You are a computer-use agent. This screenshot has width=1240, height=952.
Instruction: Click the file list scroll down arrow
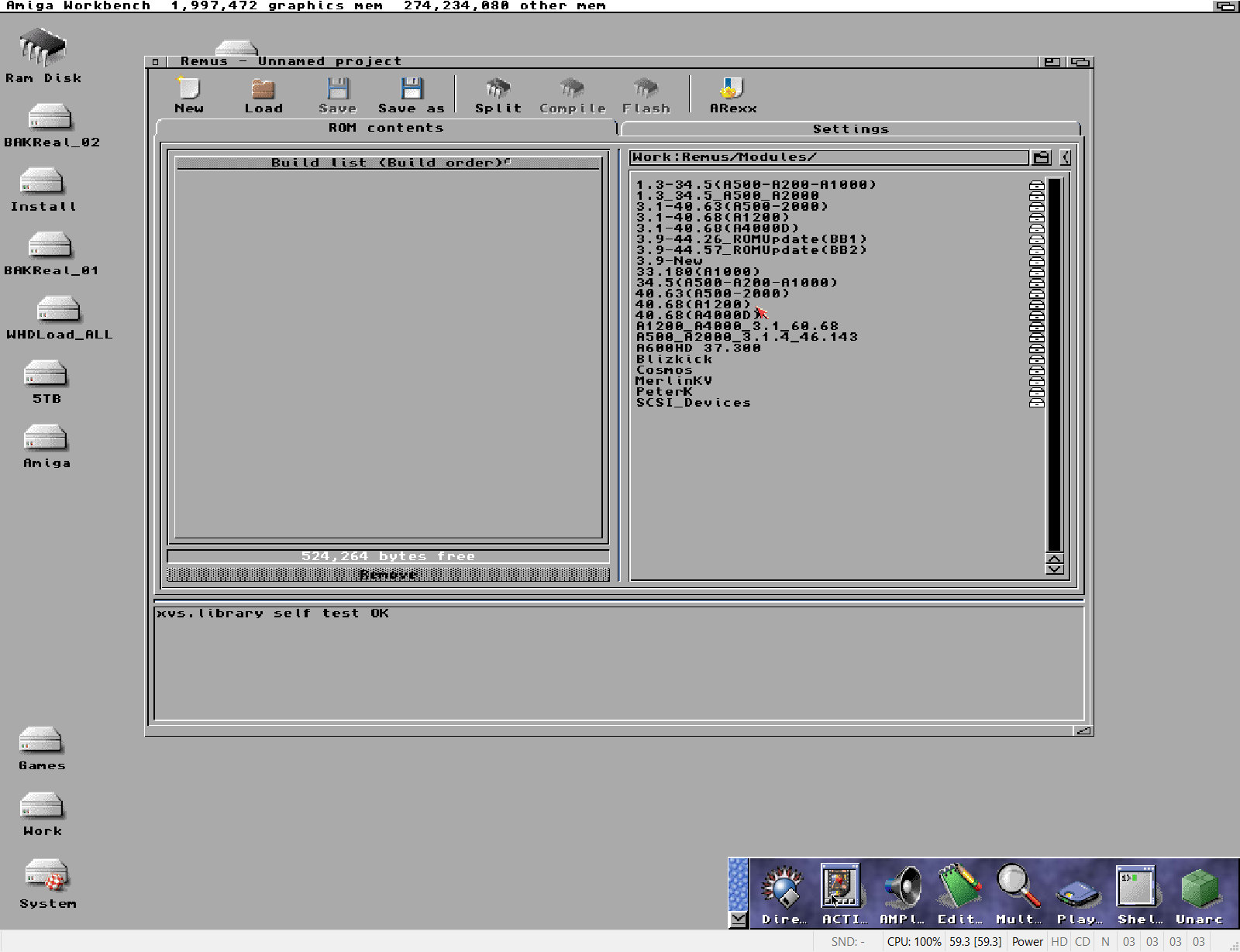1054,569
